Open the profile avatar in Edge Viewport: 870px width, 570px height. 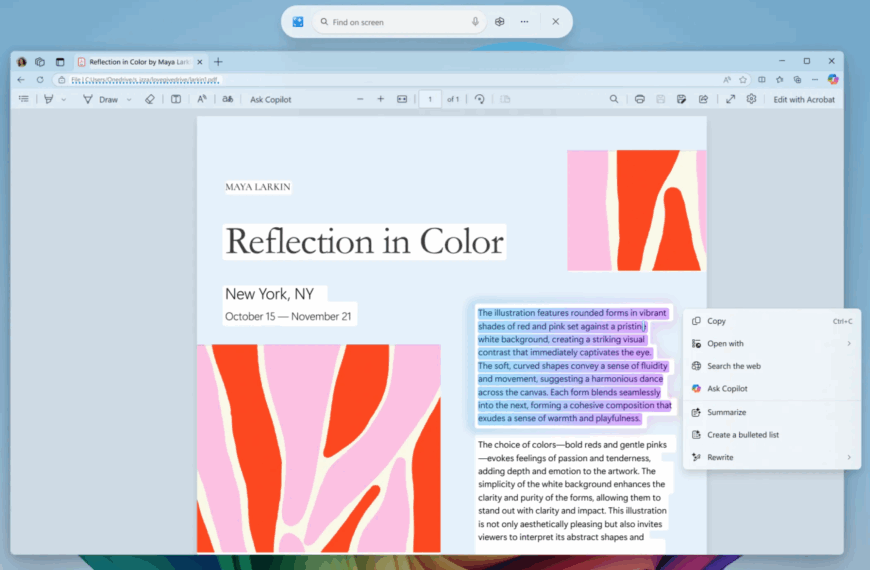[22, 62]
